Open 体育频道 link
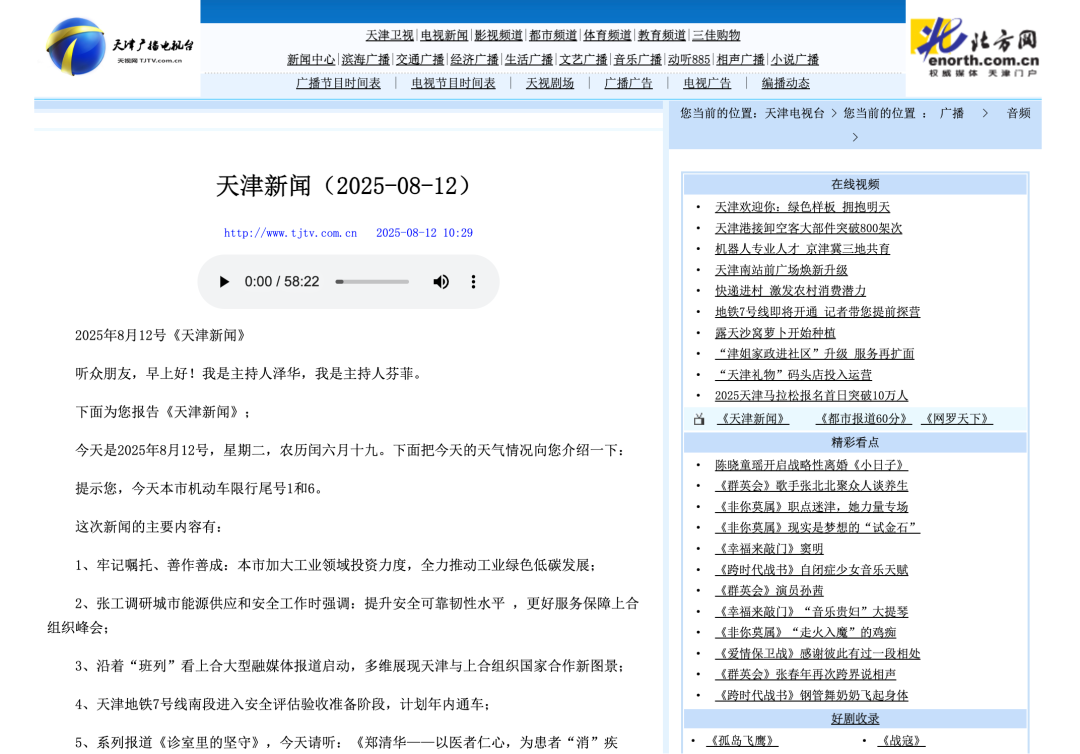The image size is (1080, 754). click(x=608, y=35)
